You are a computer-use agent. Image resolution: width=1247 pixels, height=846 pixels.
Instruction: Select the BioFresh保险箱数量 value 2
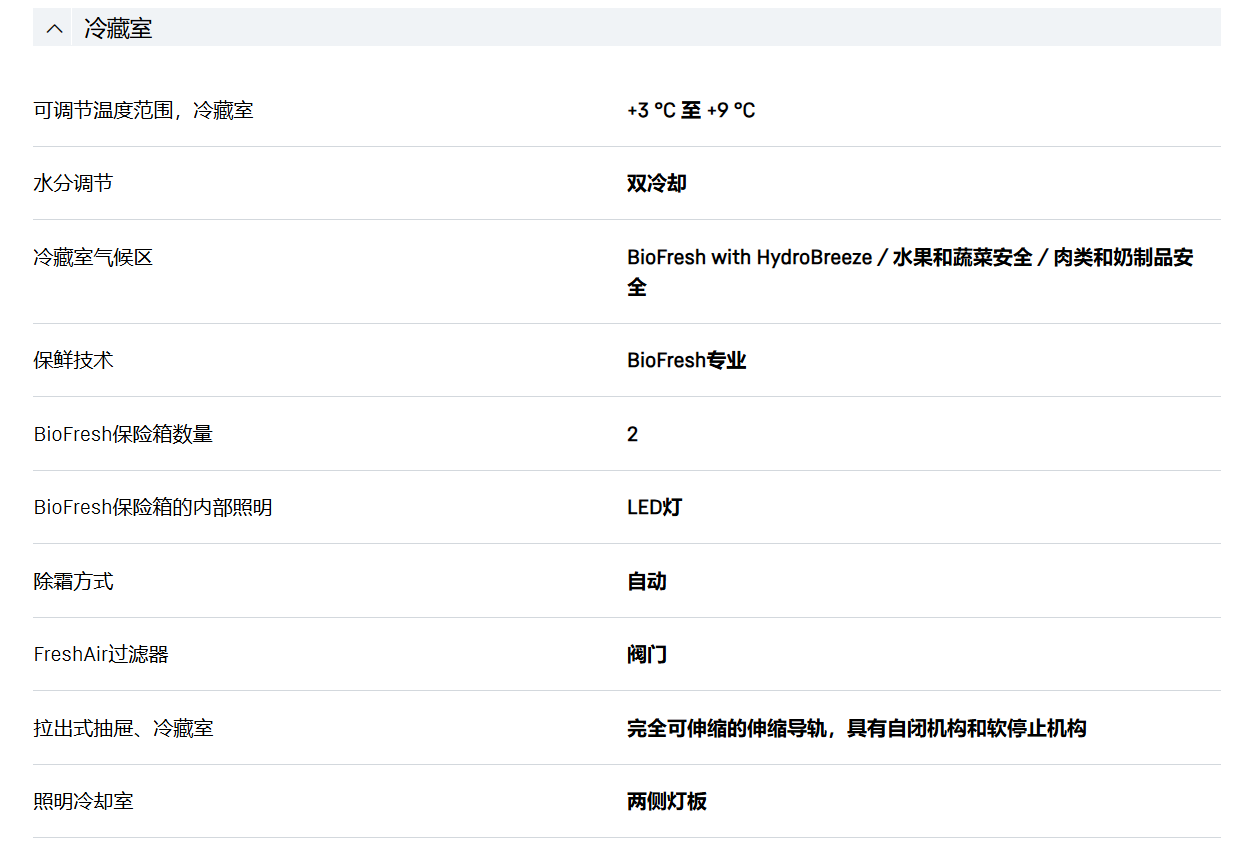pos(632,434)
